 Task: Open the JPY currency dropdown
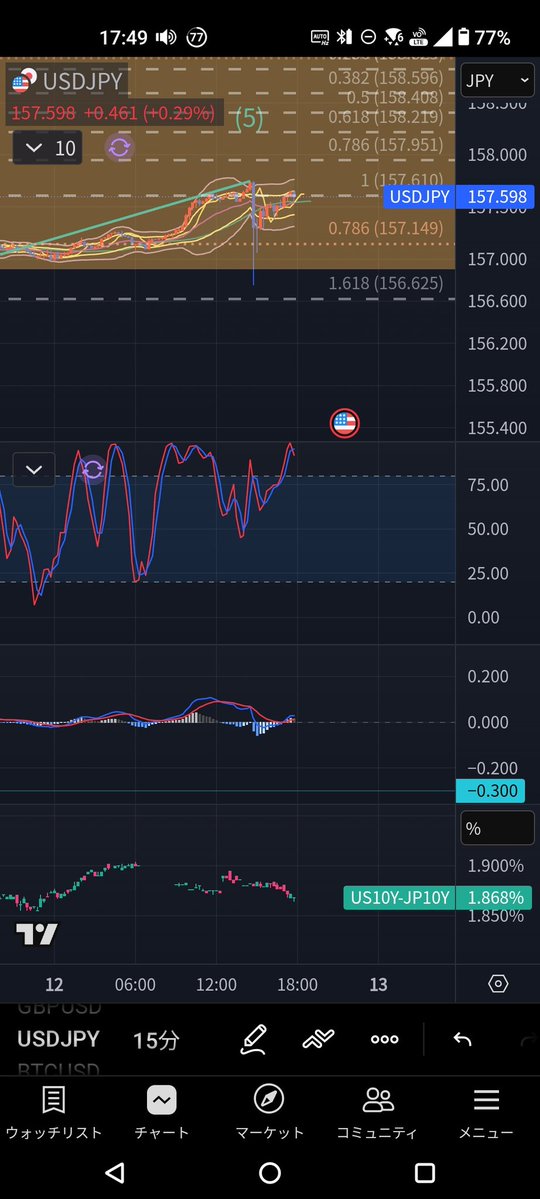497,80
